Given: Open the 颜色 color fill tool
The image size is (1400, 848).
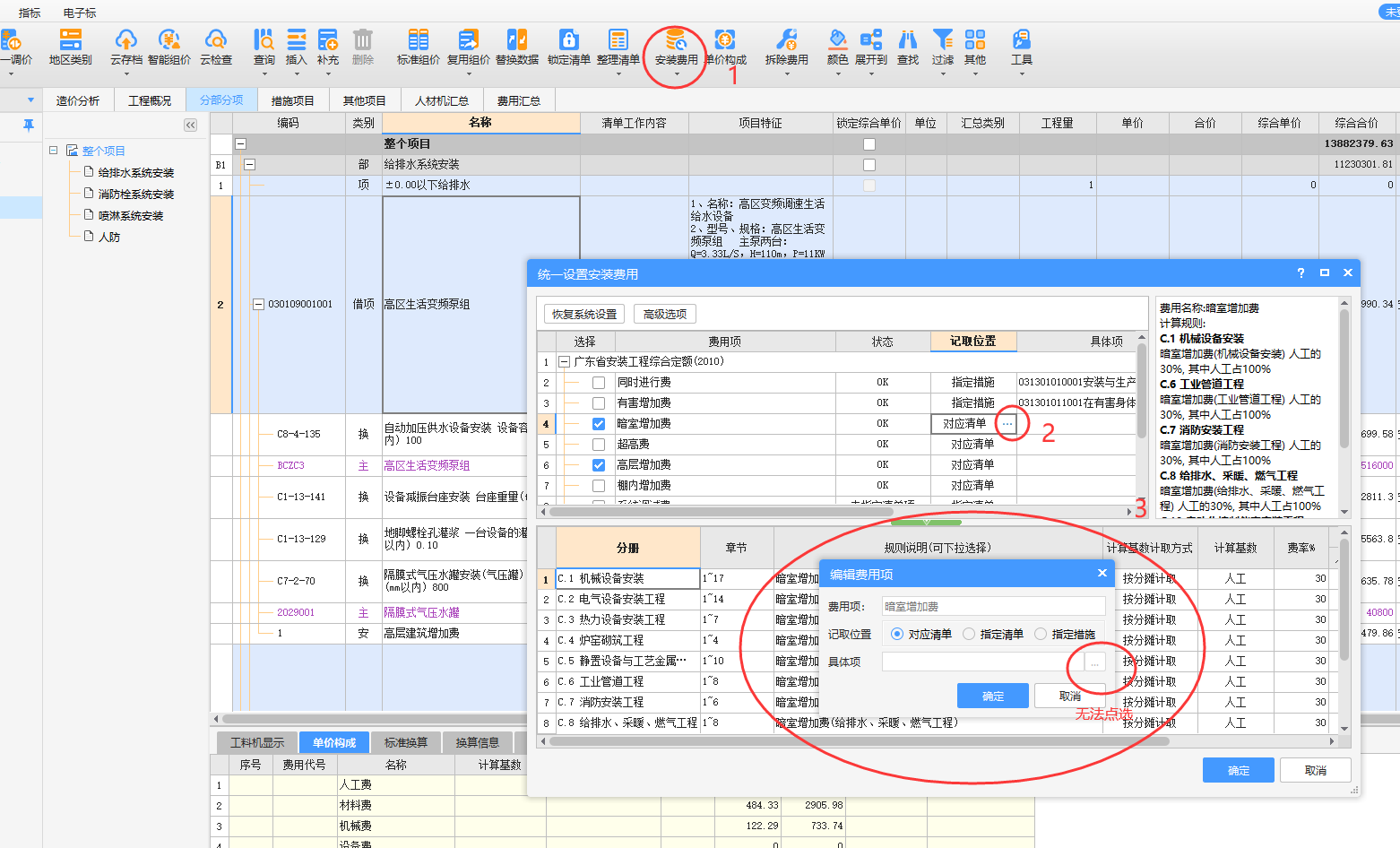Looking at the screenshot, I should (837, 40).
